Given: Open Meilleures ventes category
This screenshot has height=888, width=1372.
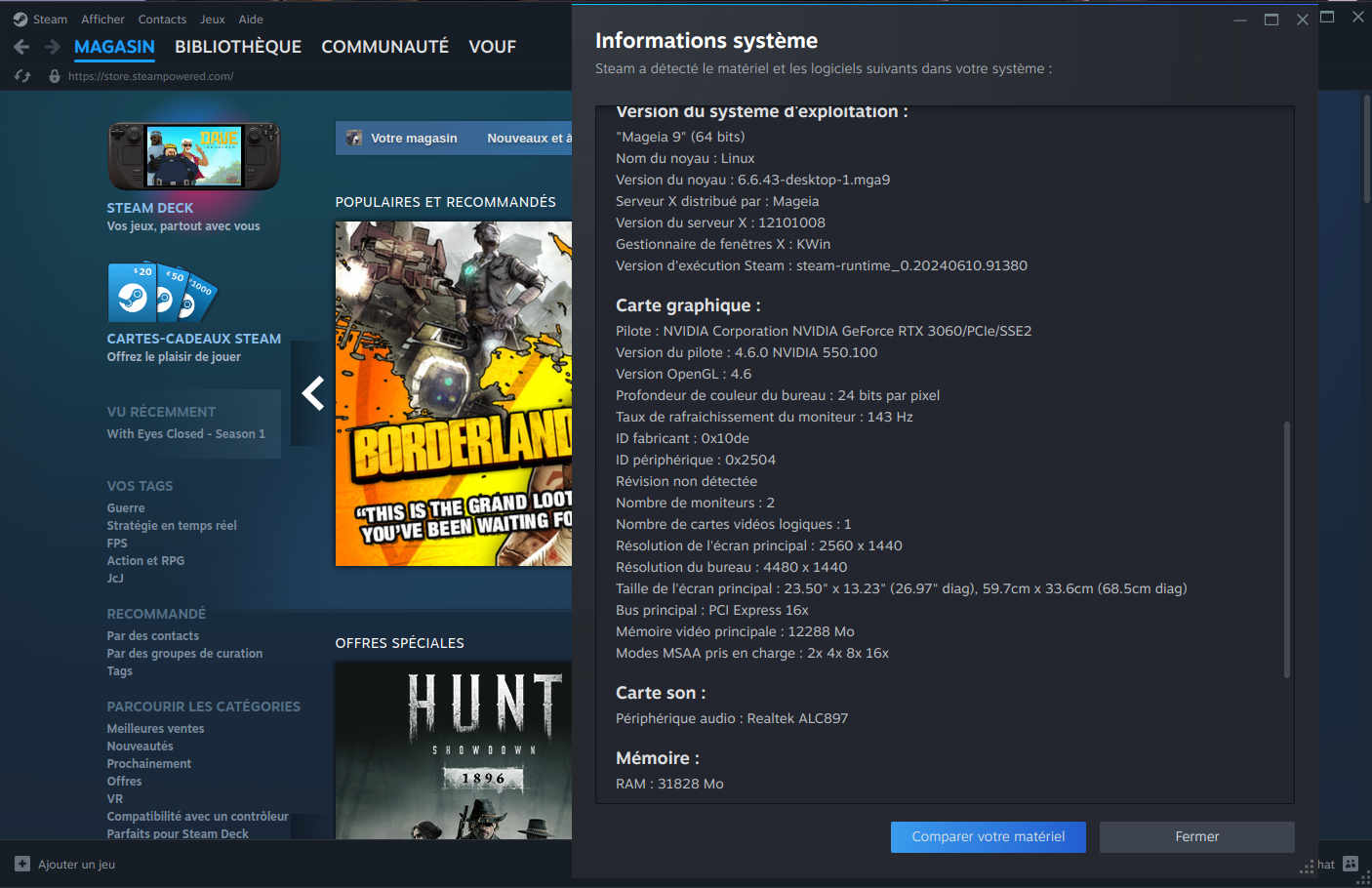Looking at the screenshot, I should click(156, 729).
